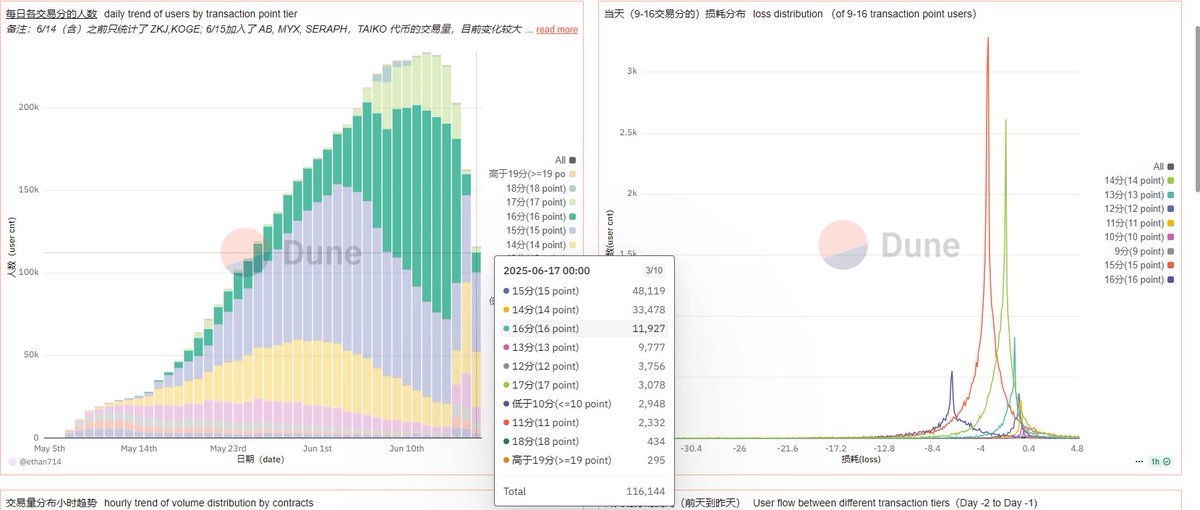The width and height of the screenshot is (1200, 510).
Task: Toggle 高于19分(>=19 po legend entry in daily trend
Action: [x=532, y=174]
